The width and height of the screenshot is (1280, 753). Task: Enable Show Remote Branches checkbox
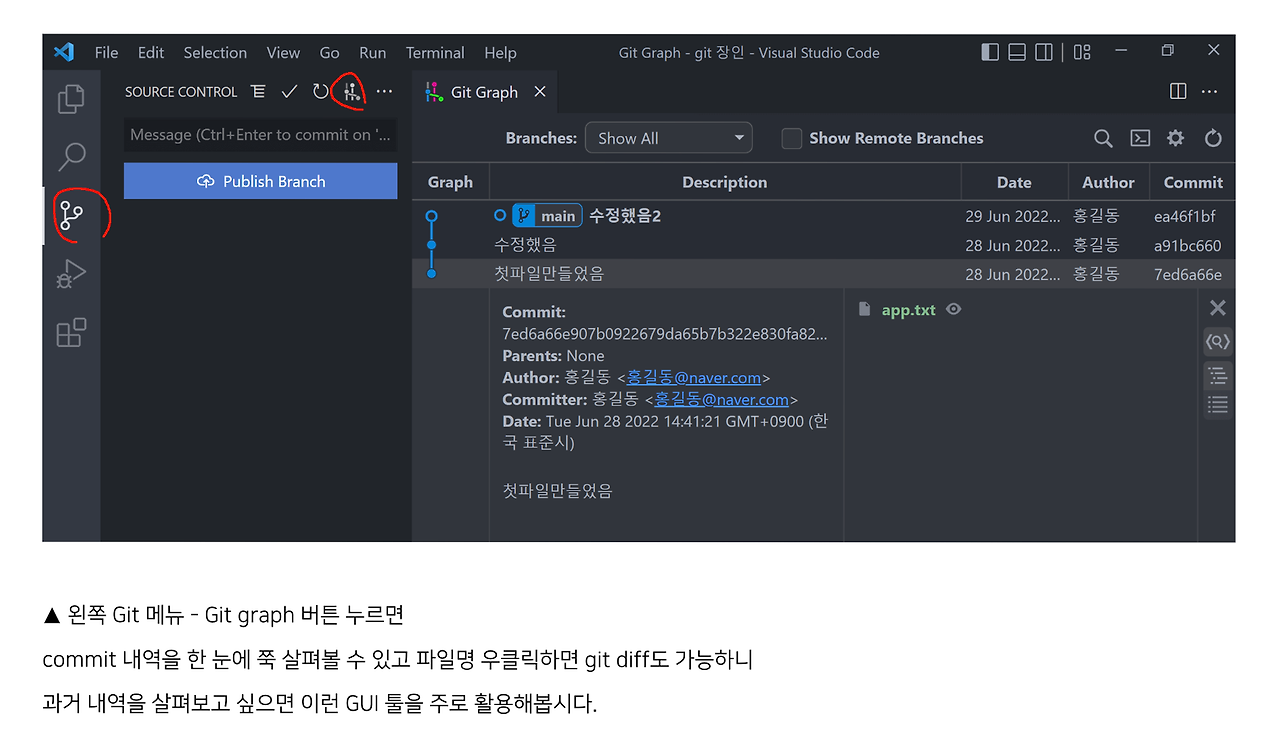point(791,138)
